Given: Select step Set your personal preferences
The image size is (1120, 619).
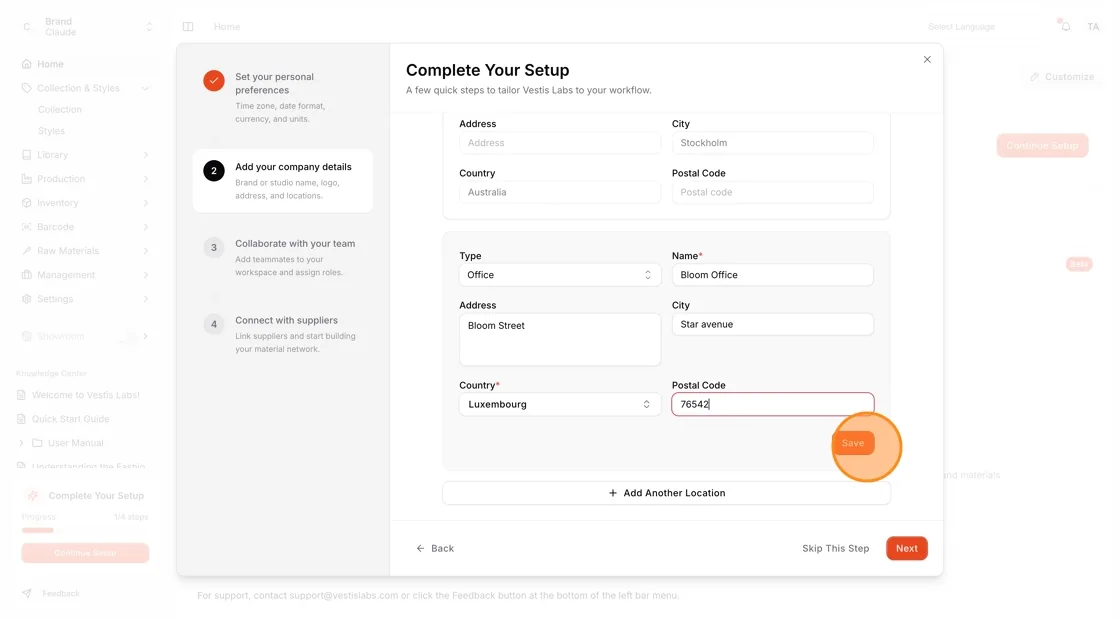Looking at the screenshot, I should (283, 97).
